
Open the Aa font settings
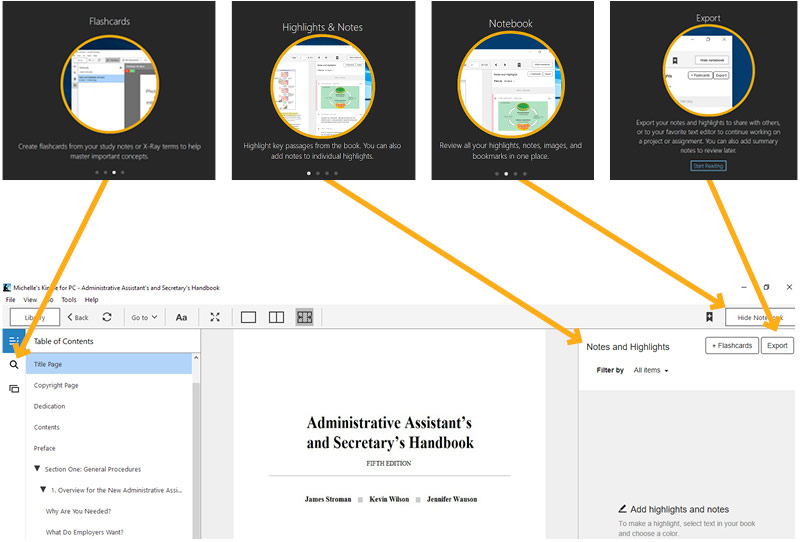pyautogui.click(x=181, y=317)
